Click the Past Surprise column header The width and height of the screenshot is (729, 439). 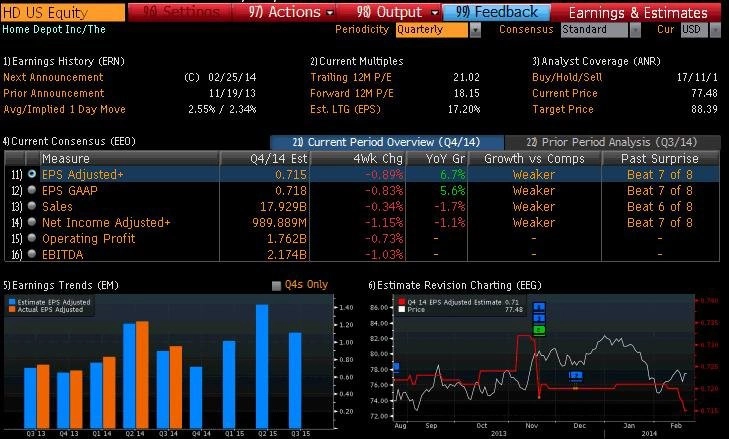pyautogui.click(x=660, y=159)
